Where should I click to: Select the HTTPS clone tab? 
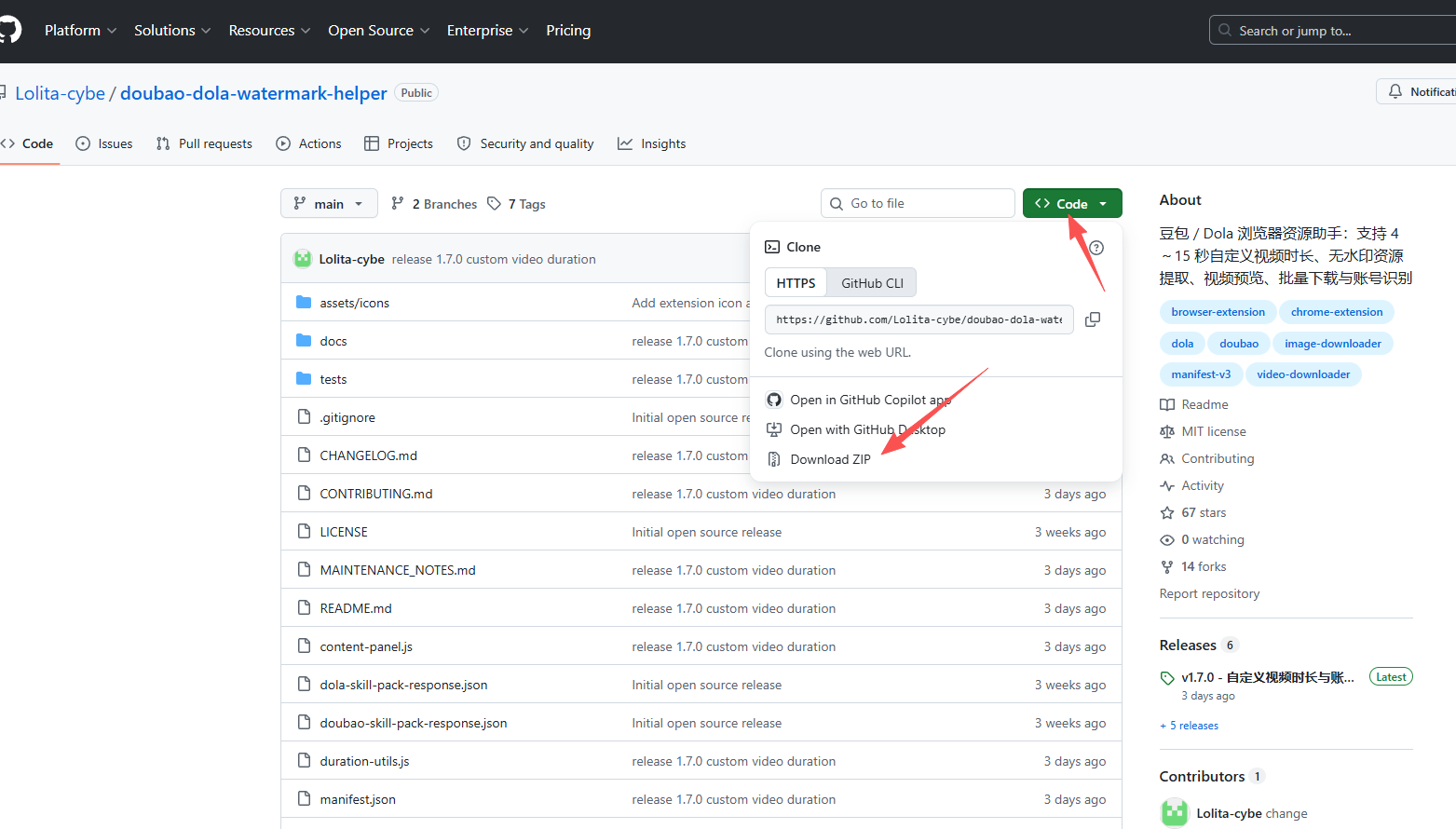tap(796, 283)
